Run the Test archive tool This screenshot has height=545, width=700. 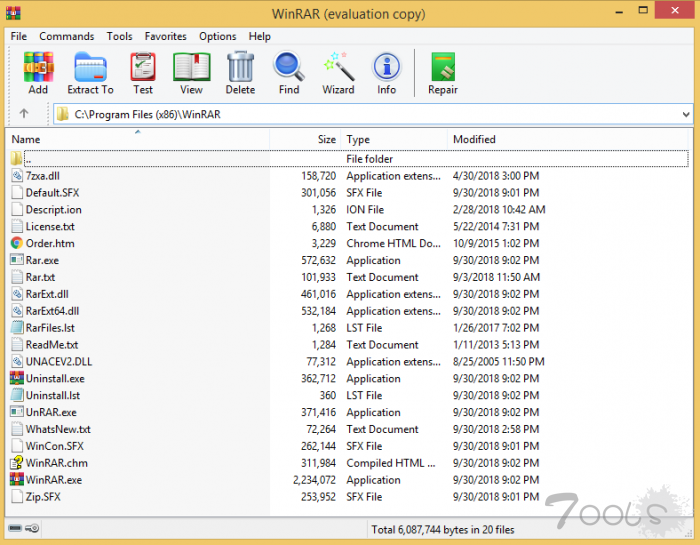(x=143, y=74)
